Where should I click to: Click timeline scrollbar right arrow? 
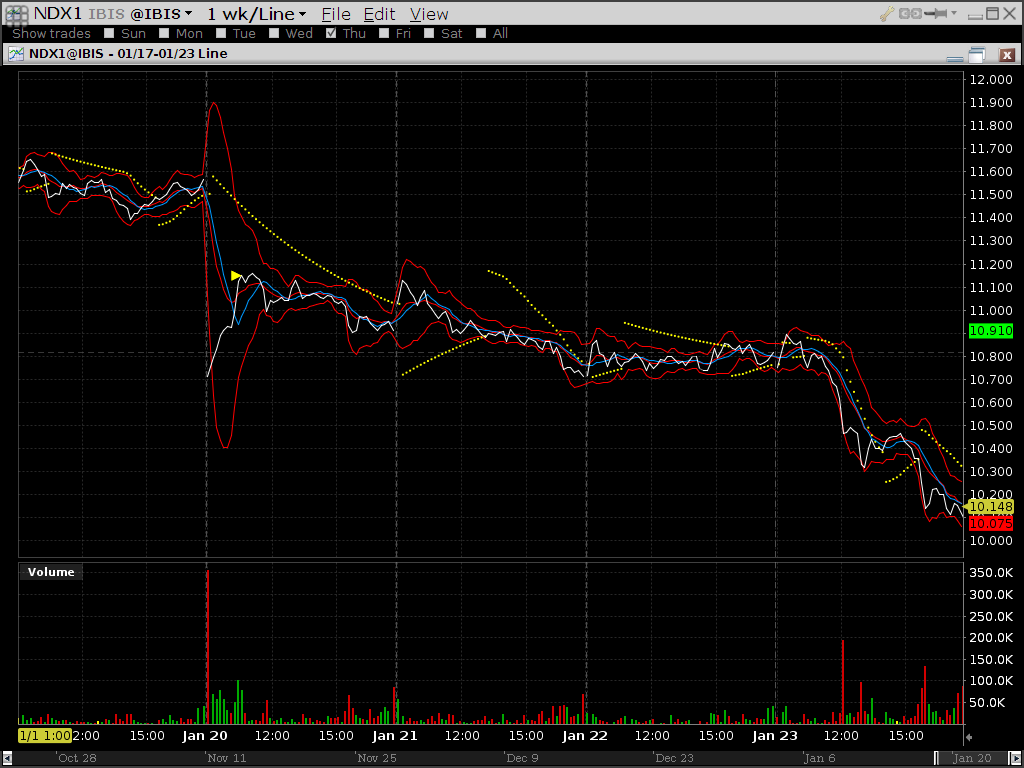(x=1014, y=758)
